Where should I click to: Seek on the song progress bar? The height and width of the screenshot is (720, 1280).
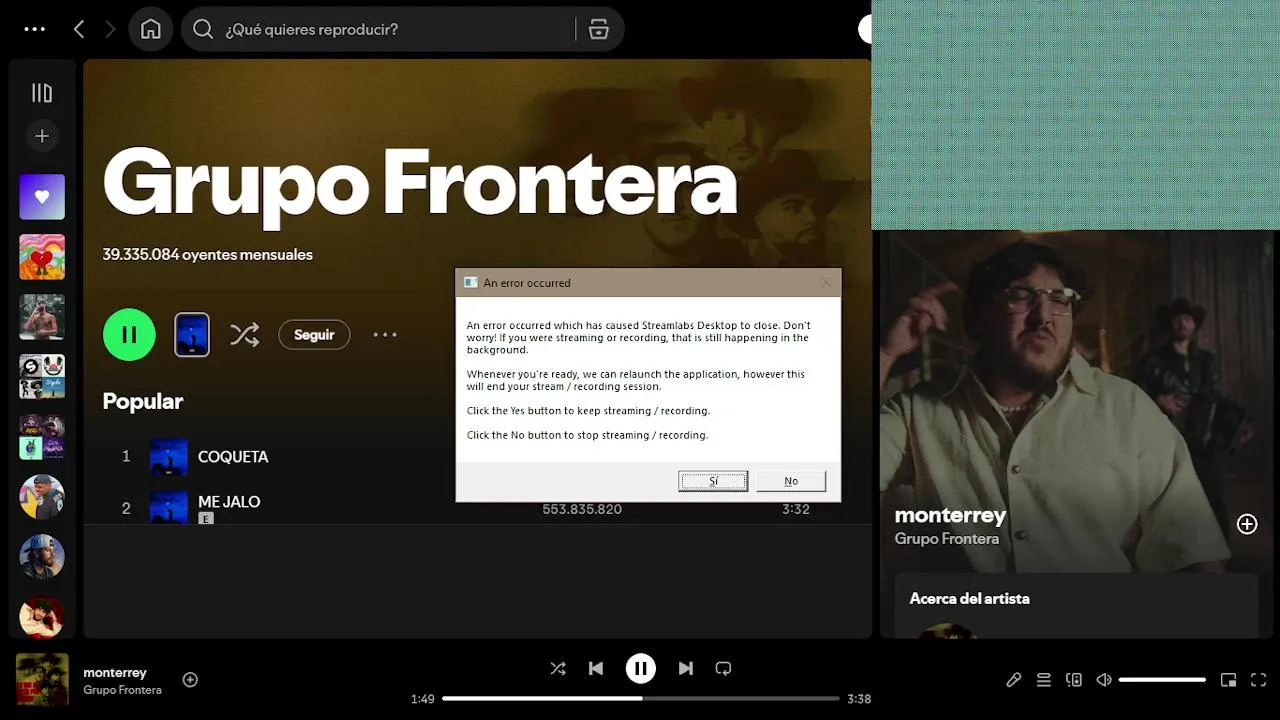641,698
